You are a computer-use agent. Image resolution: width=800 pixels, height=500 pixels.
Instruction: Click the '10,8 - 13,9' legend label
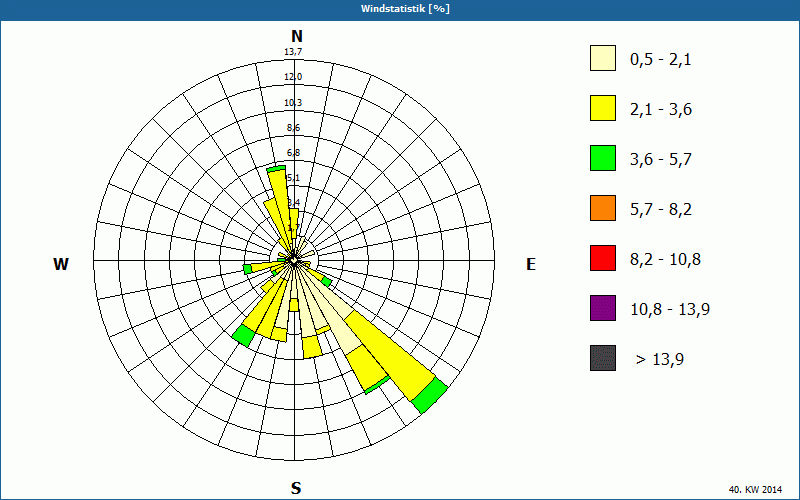click(x=670, y=310)
